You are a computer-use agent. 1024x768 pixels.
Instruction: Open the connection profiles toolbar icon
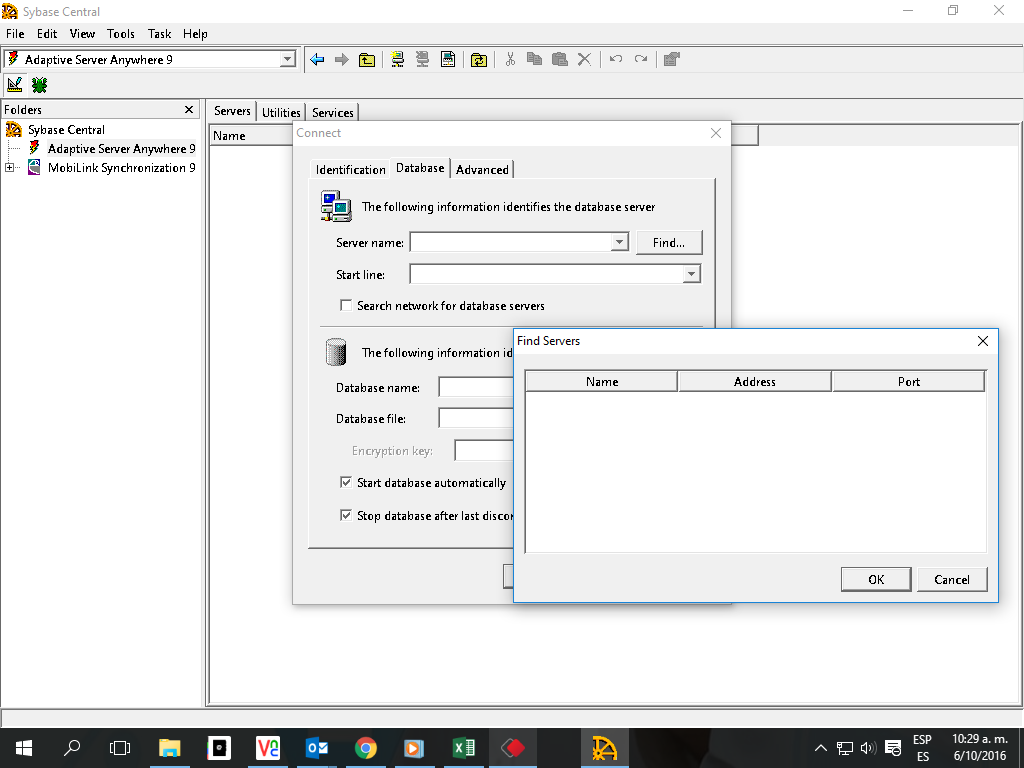pos(448,59)
